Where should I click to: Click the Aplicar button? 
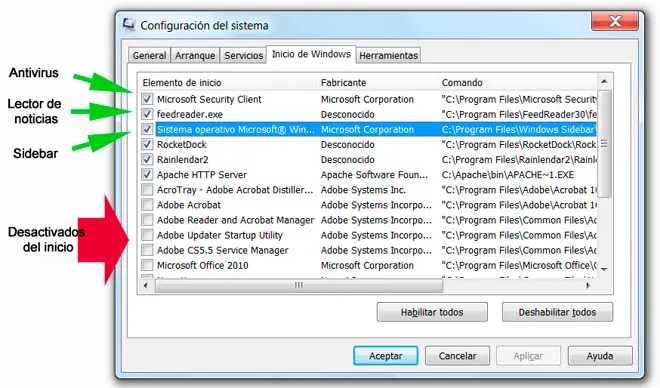528,356
